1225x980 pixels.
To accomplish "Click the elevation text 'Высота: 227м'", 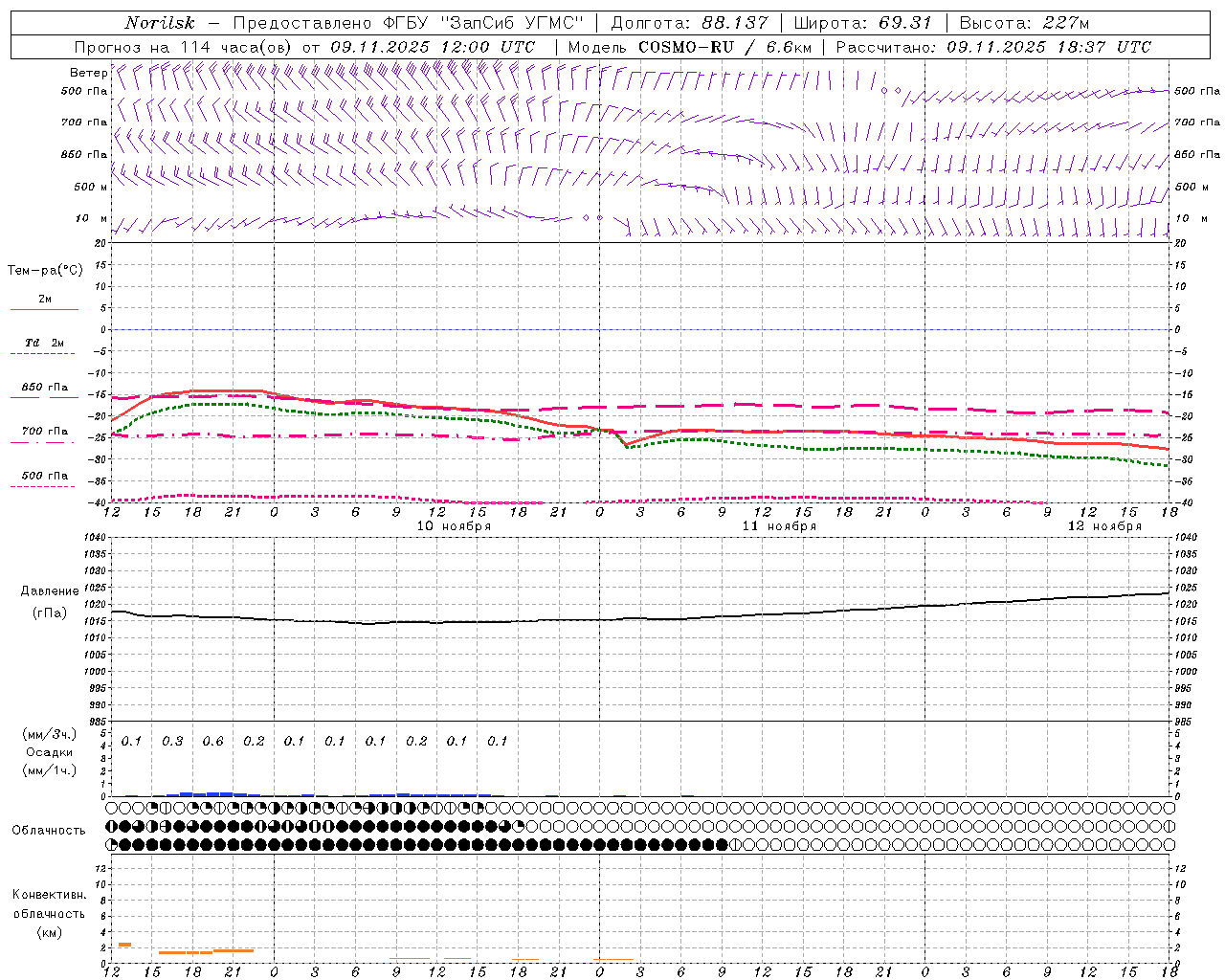I will click(1024, 23).
